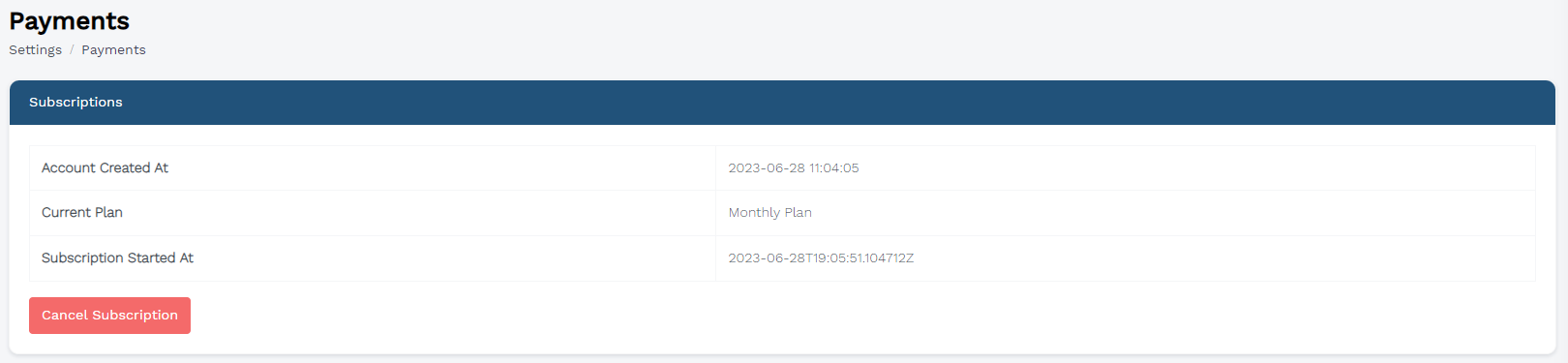Click empty space after account creation date
1568x363 pixels.
pyautogui.click(x=1195, y=168)
